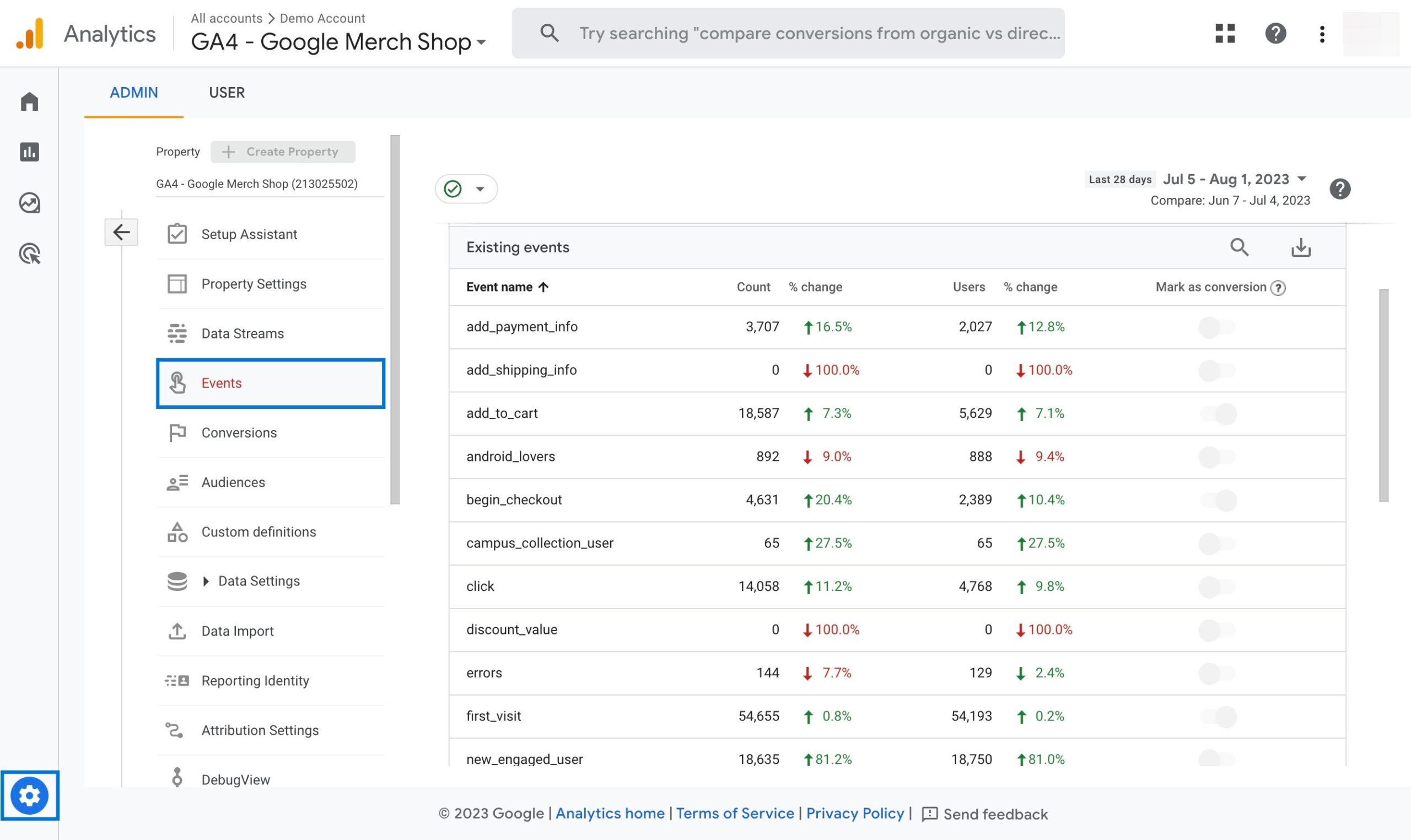Open the three-dot more options menu

click(x=1322, y=34)
